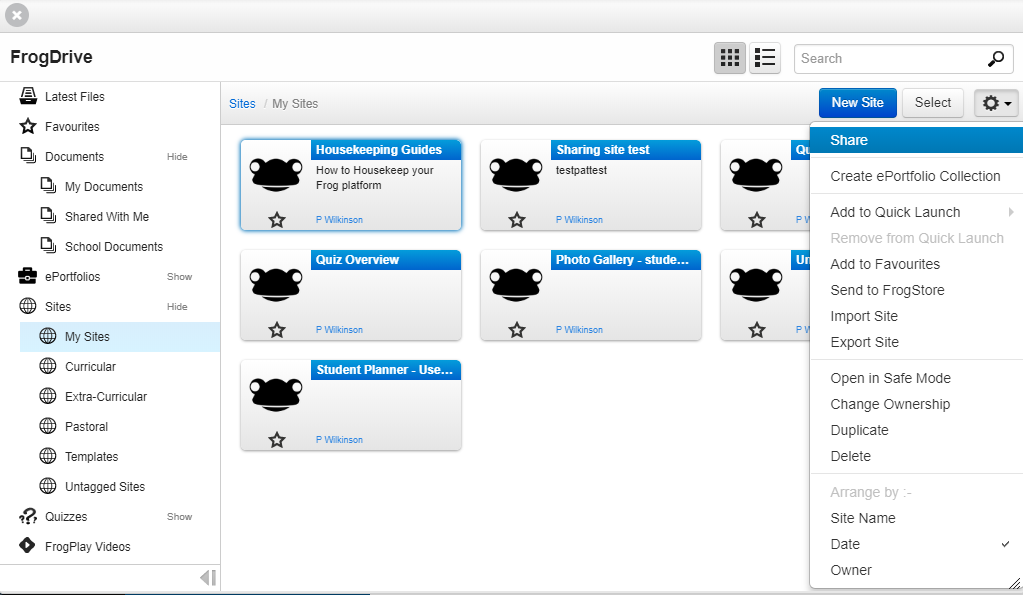
Task: Close FrogDrive with the X button
Action: click(17, 15)
